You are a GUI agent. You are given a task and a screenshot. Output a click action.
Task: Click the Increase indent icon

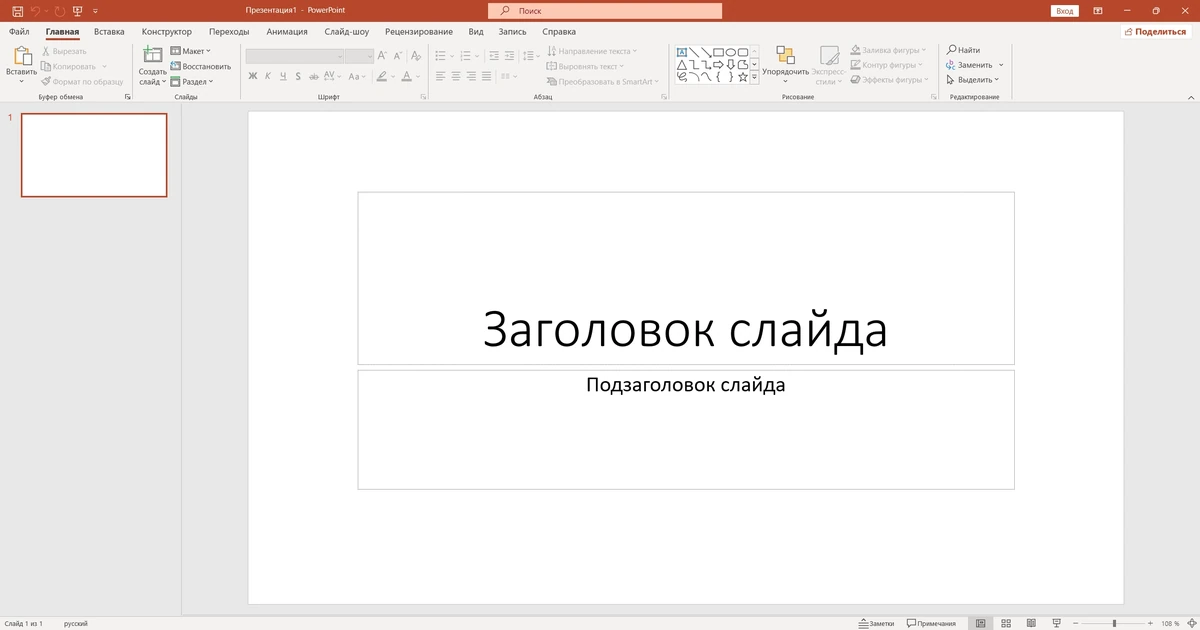(x=510, y=56)
